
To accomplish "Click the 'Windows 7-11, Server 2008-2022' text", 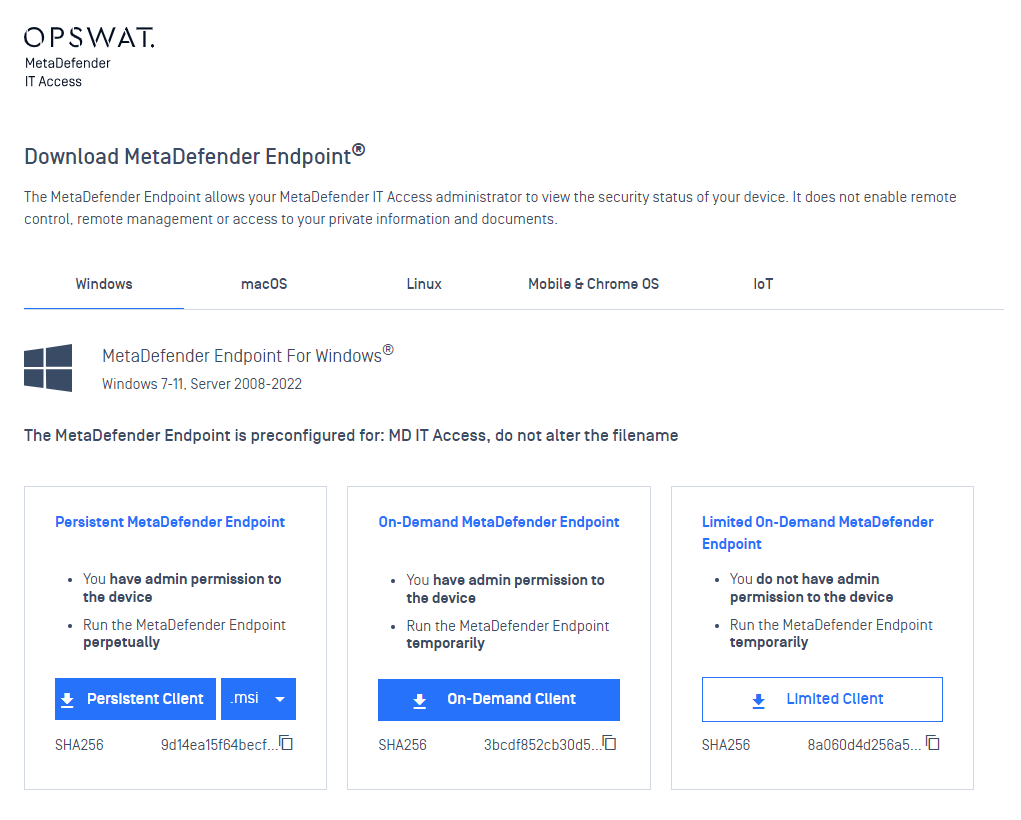I will tap(202, 384).
